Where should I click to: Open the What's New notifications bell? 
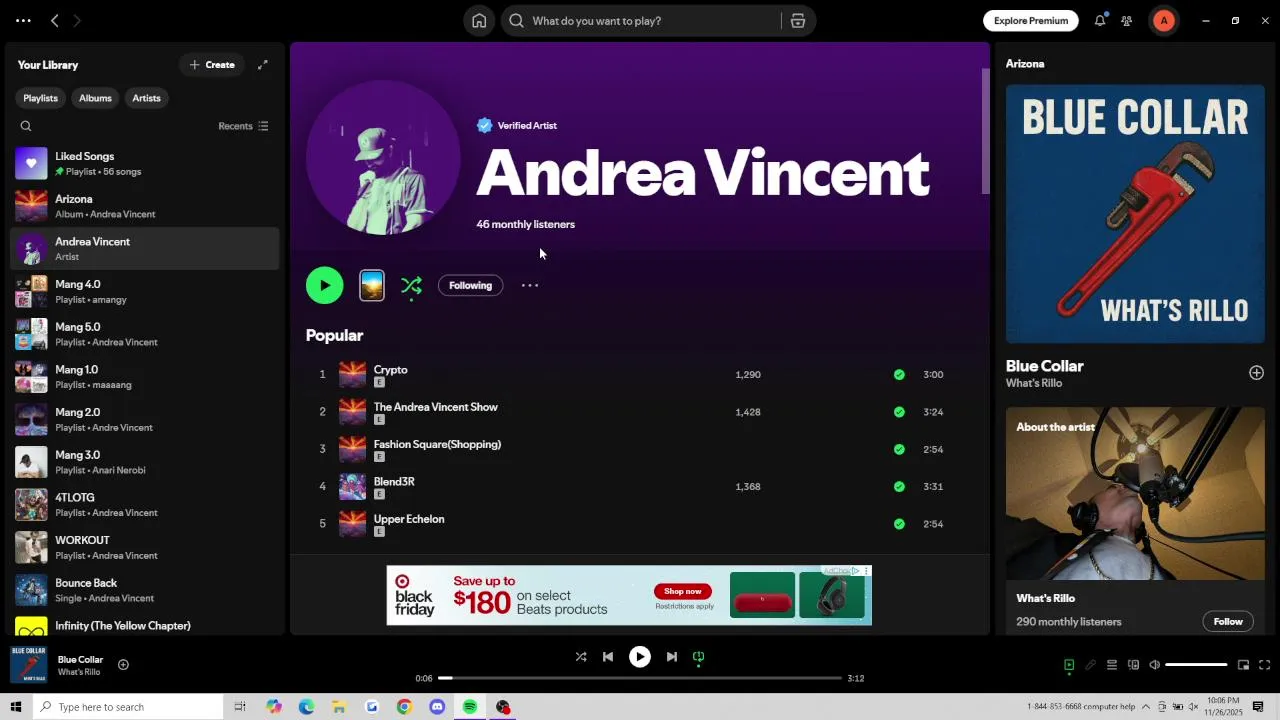coord(1100,20)
